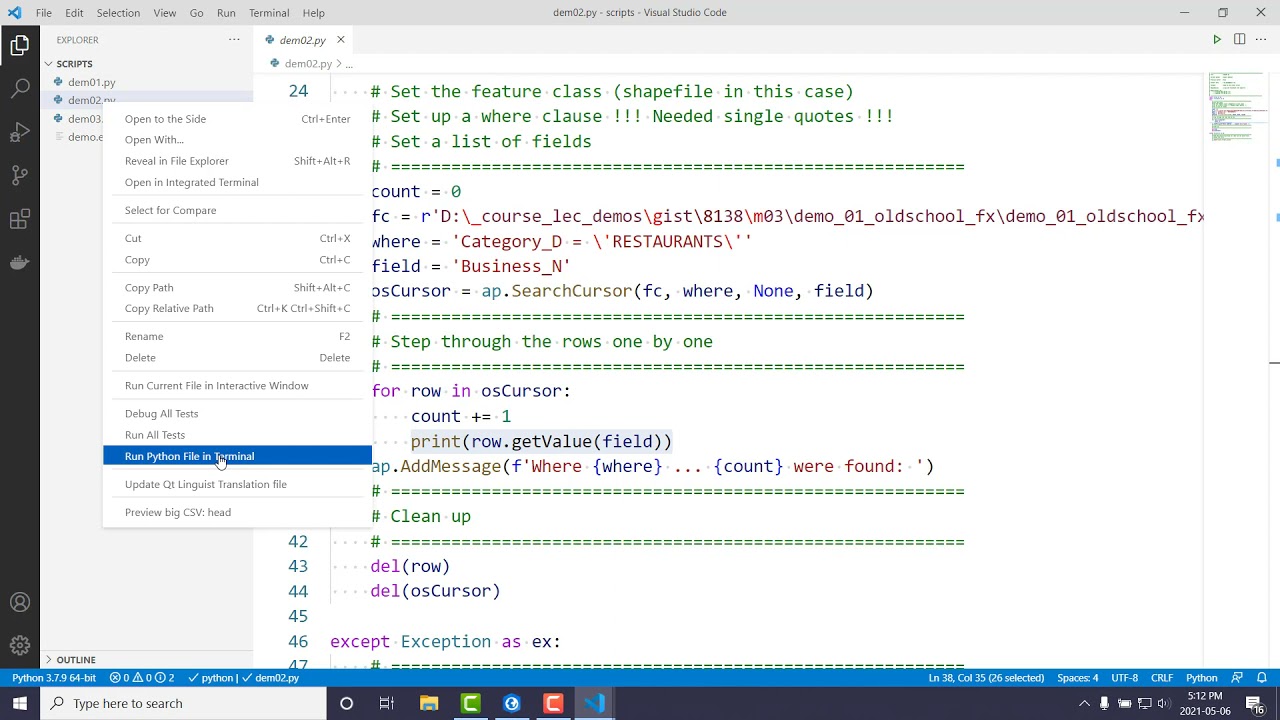Open the blue globe taskbar app
This screenshot has height=720, width=1280.
click(512, 704)
